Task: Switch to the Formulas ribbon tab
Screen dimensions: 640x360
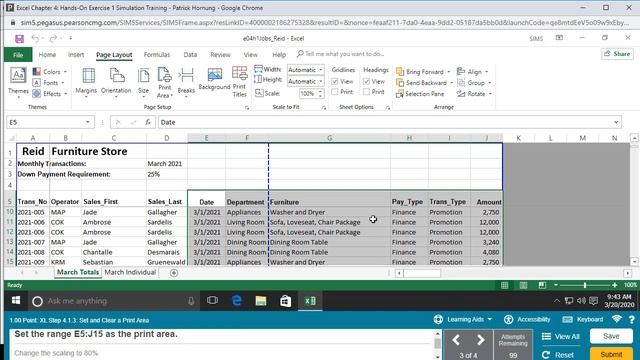Action: (x=157, y=55)
